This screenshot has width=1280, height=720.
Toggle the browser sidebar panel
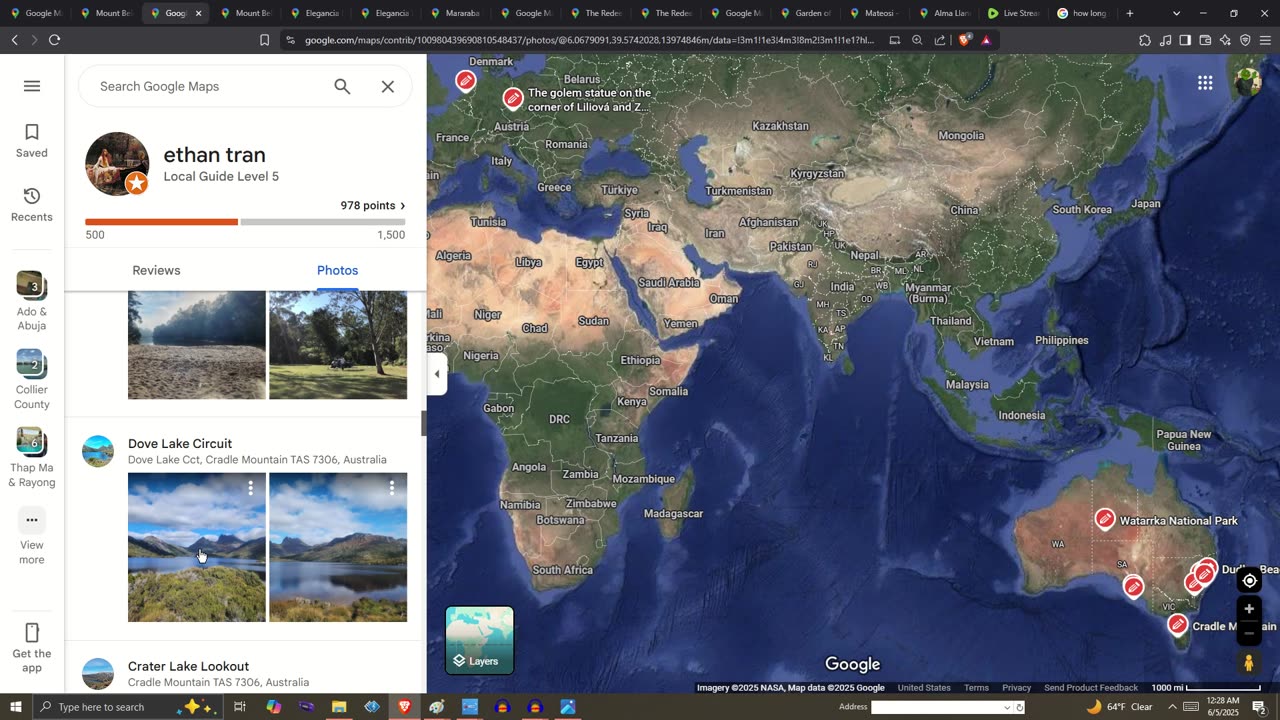(1185, 40)
